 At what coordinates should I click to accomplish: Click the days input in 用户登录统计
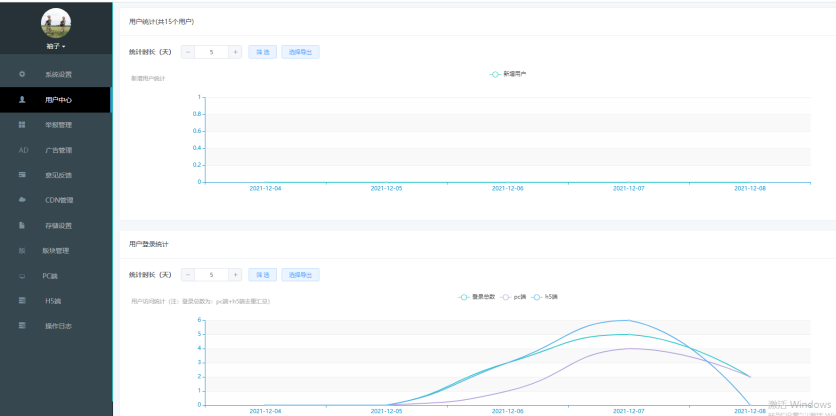212,275
